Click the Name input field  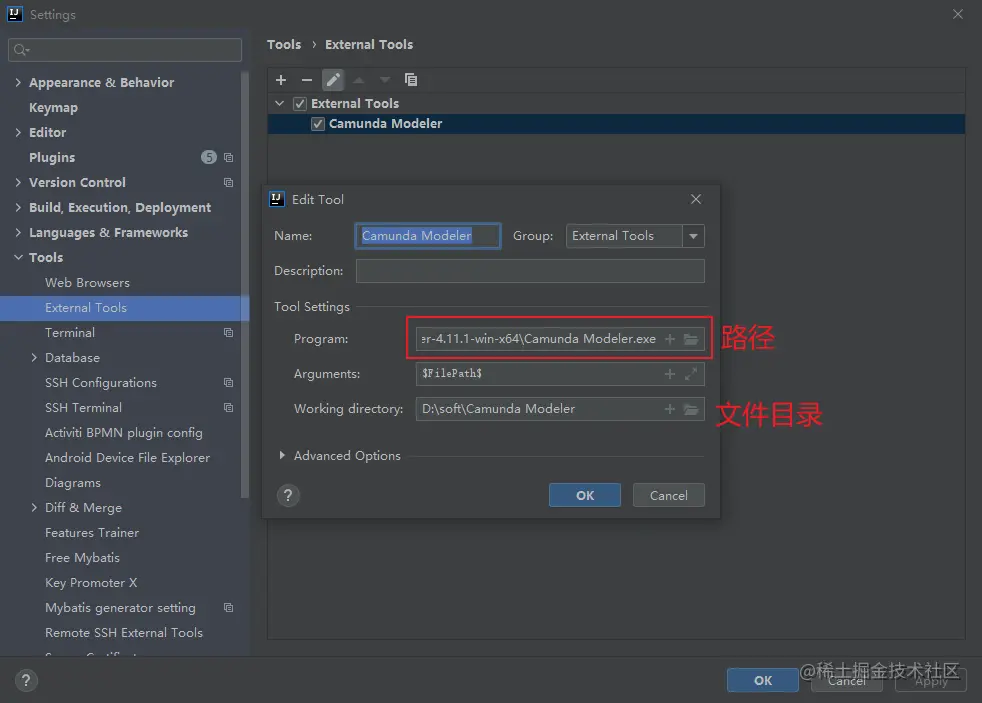pos(428,236)
